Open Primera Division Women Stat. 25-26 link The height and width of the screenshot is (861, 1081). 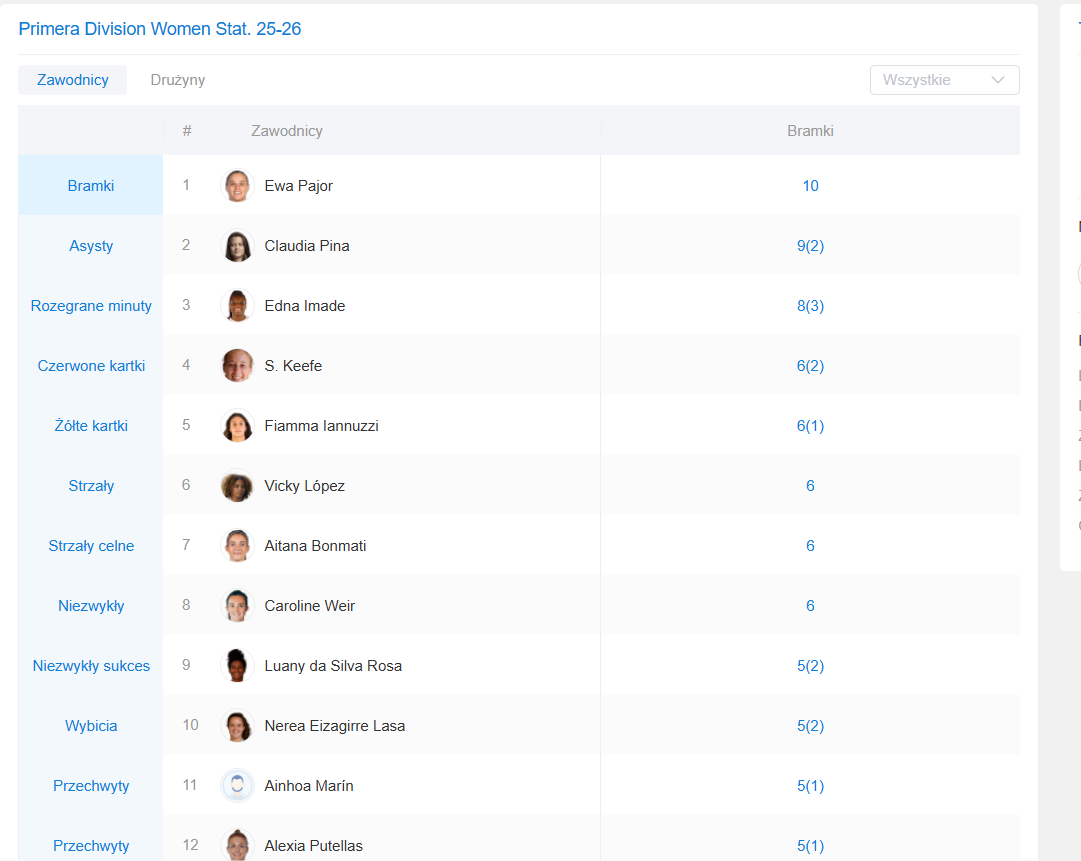coord(160,29)
